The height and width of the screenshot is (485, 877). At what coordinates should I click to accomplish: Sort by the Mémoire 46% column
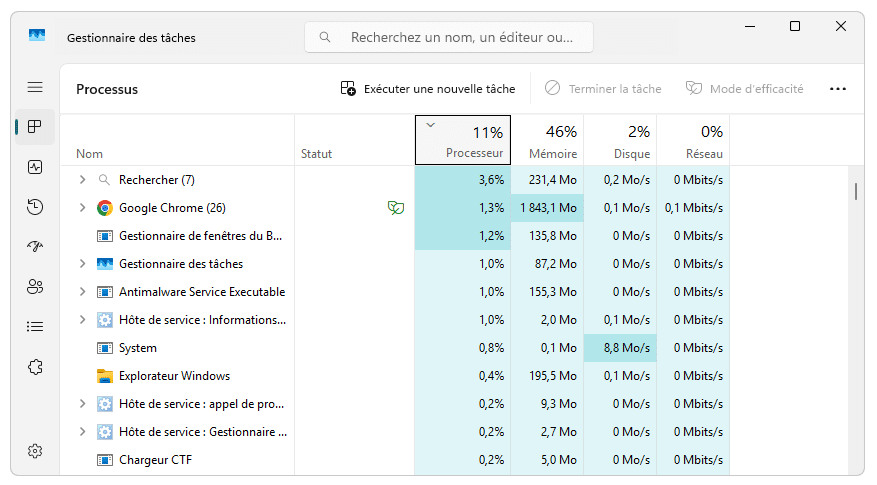pos(547,140)
